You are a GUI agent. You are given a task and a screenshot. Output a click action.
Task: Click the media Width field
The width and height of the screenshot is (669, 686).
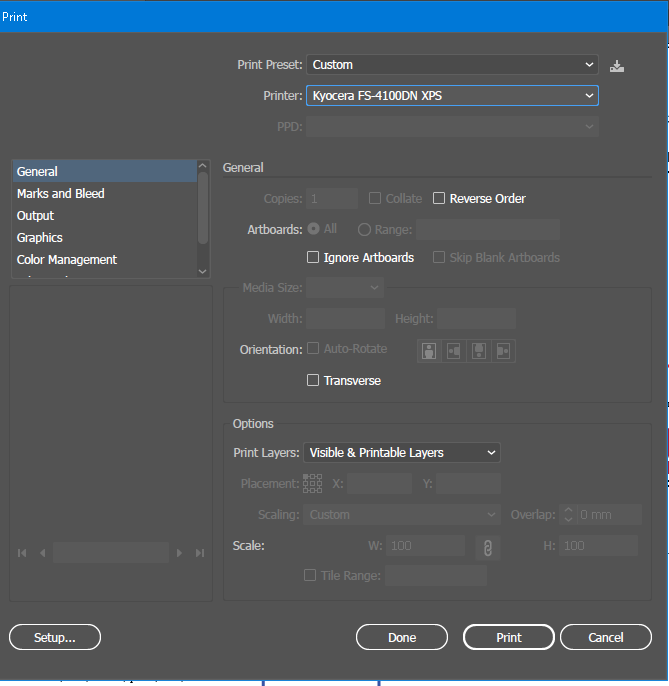[x=345, y=318]
